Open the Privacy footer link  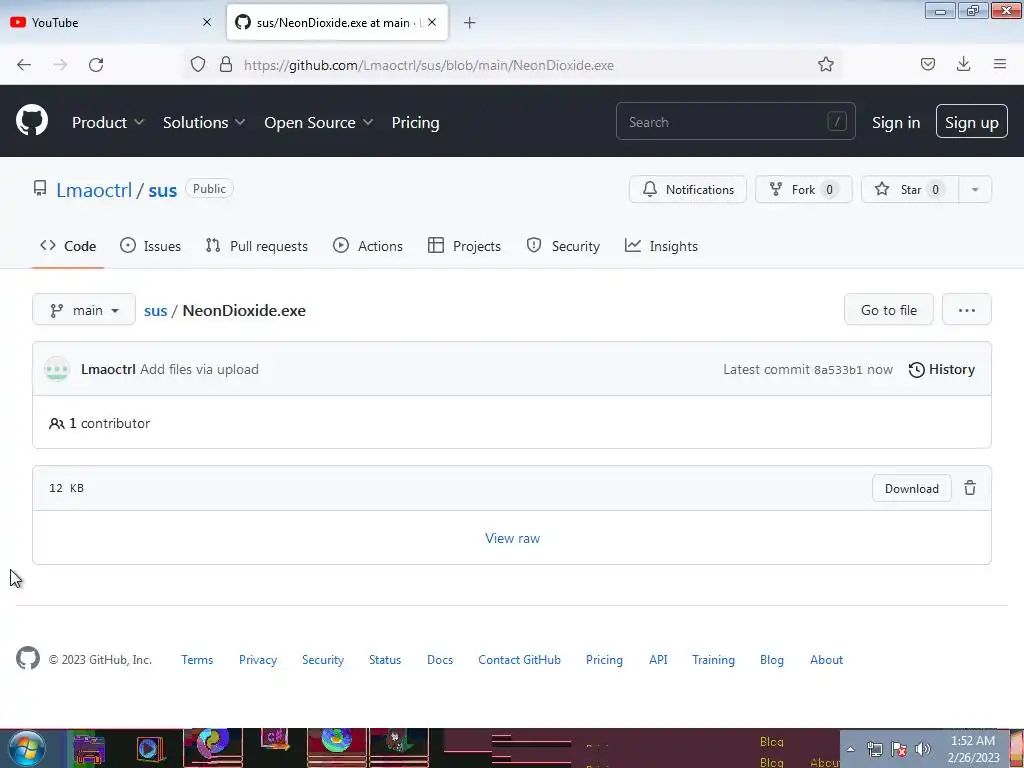[x=258, y=660]
